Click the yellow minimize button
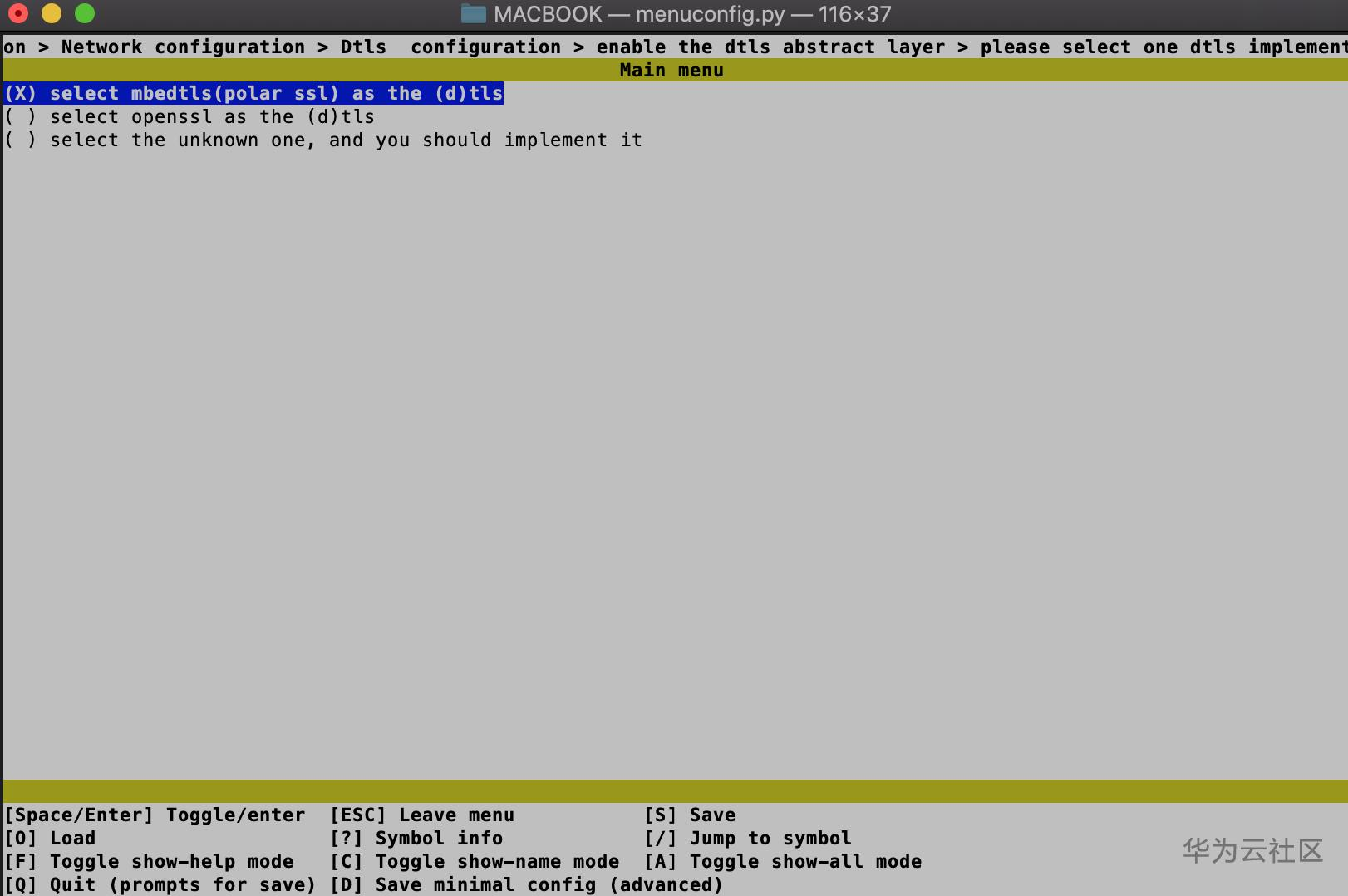The height and width of the screenshot is (896, 1348). 51,13
